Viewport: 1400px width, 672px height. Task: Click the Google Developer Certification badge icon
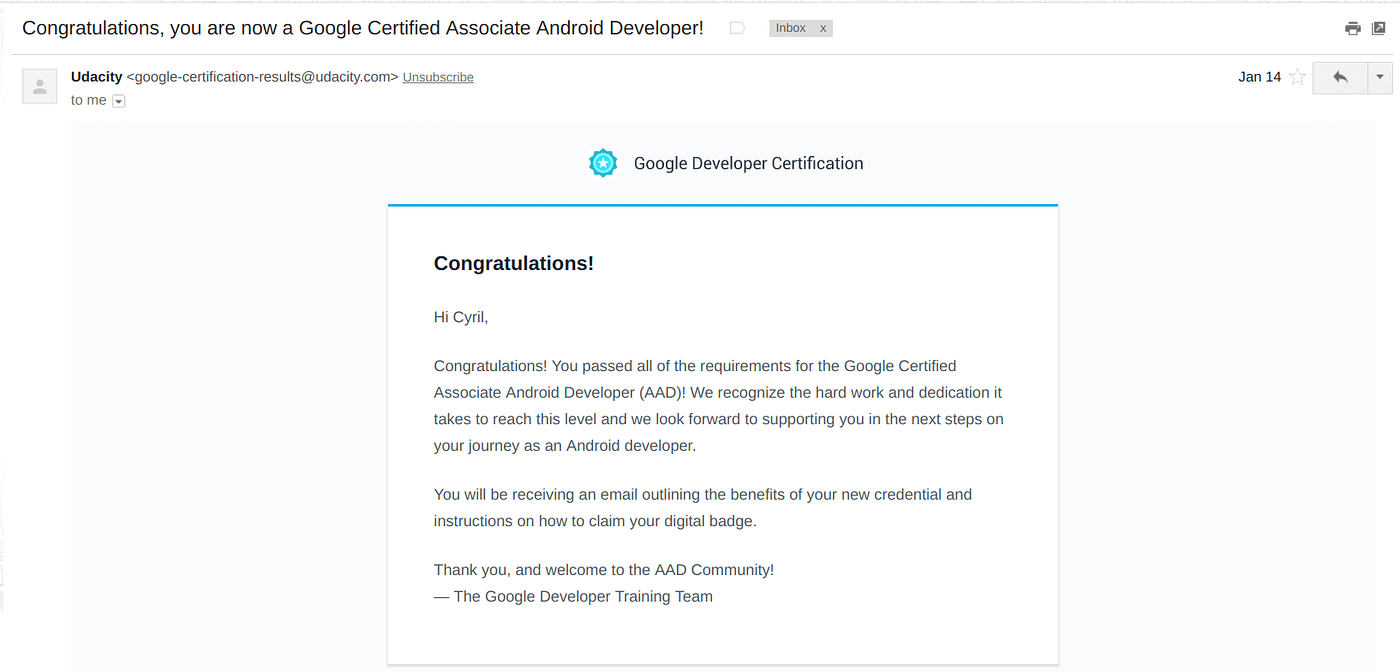(603, 163)
